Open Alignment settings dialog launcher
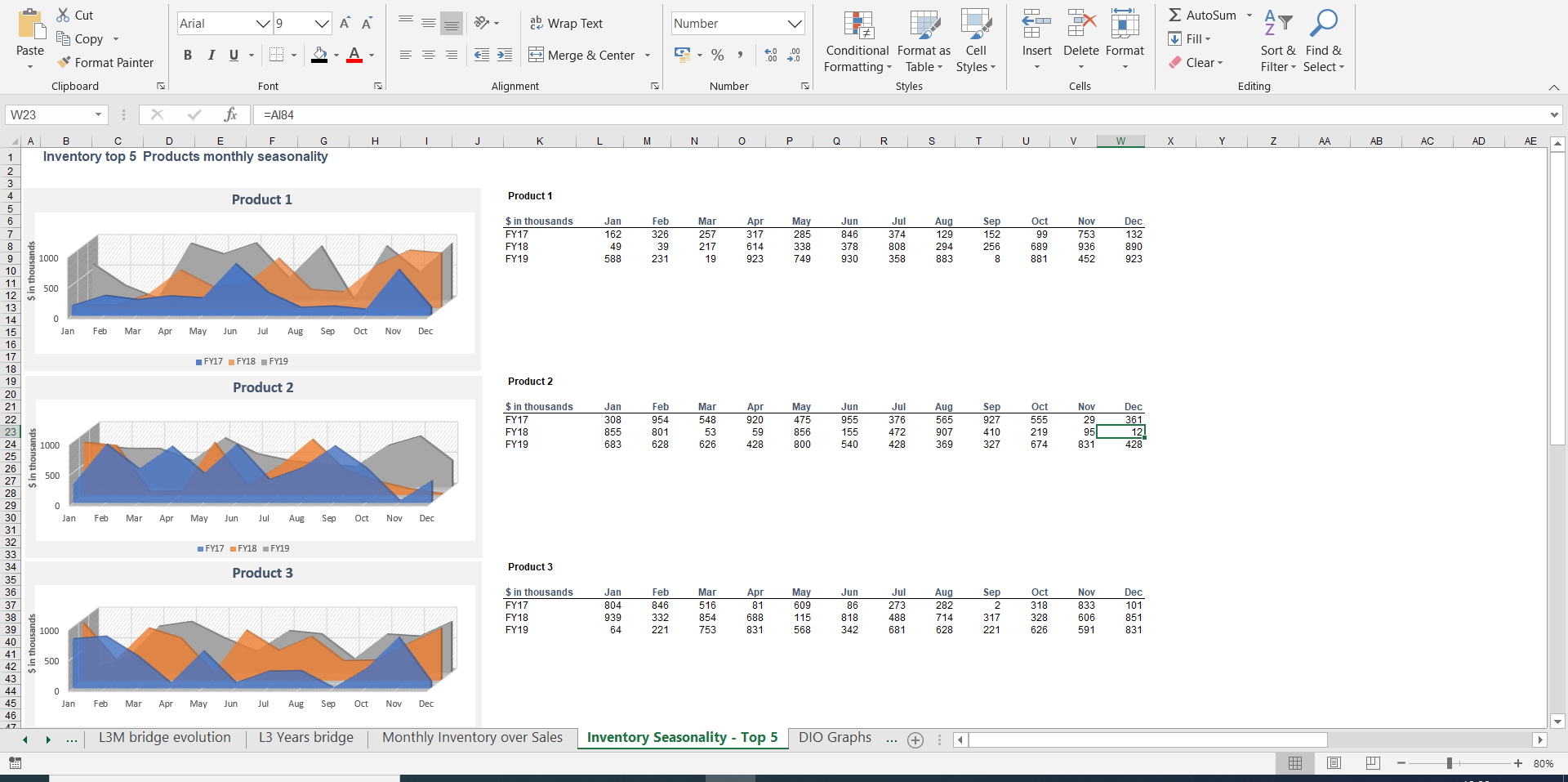 (654, 86)
